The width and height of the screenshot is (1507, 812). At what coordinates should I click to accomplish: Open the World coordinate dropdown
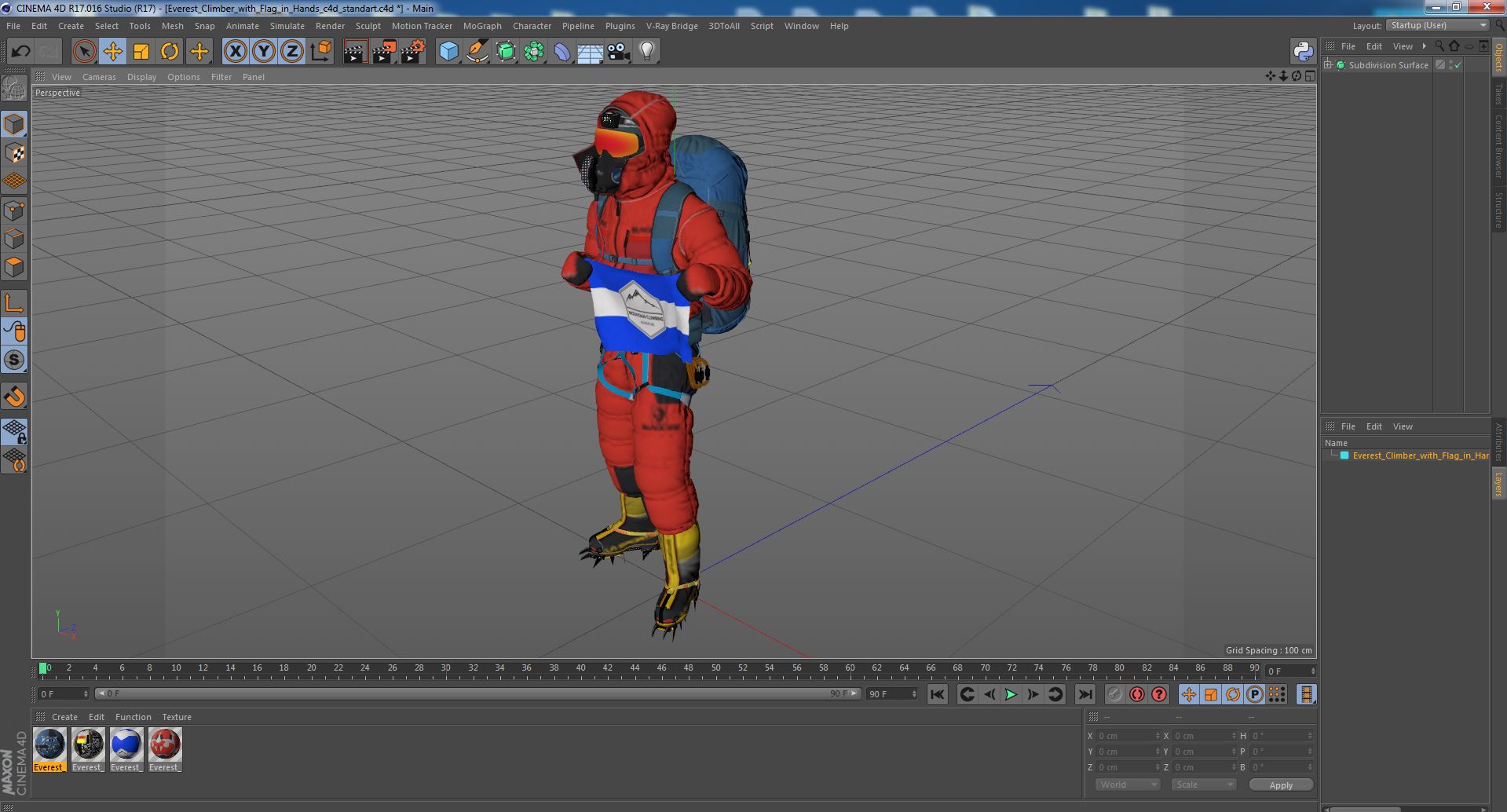[x=1128, y=785]
